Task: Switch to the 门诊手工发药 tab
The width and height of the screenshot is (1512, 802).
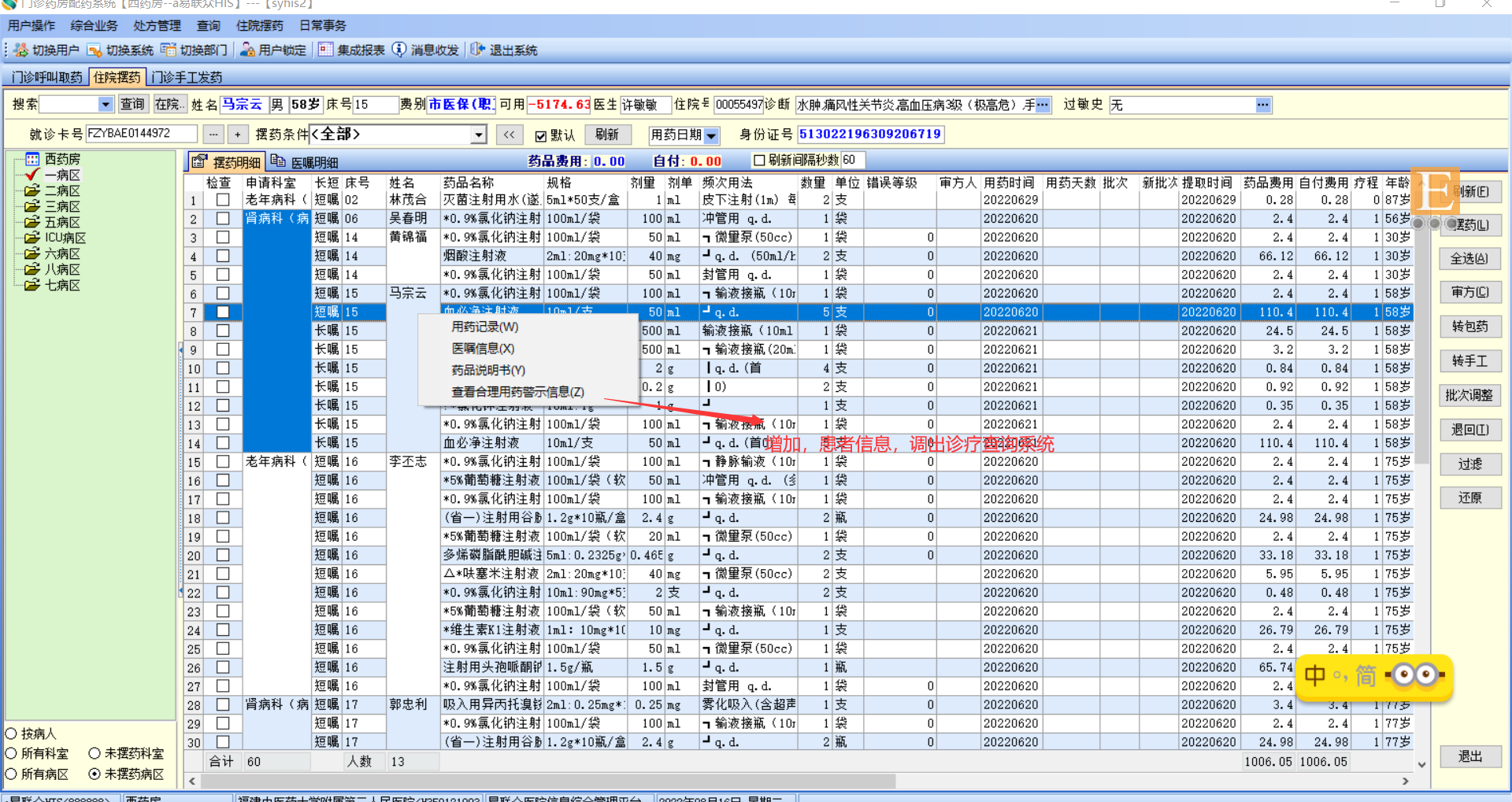Action: pos(187,77)
